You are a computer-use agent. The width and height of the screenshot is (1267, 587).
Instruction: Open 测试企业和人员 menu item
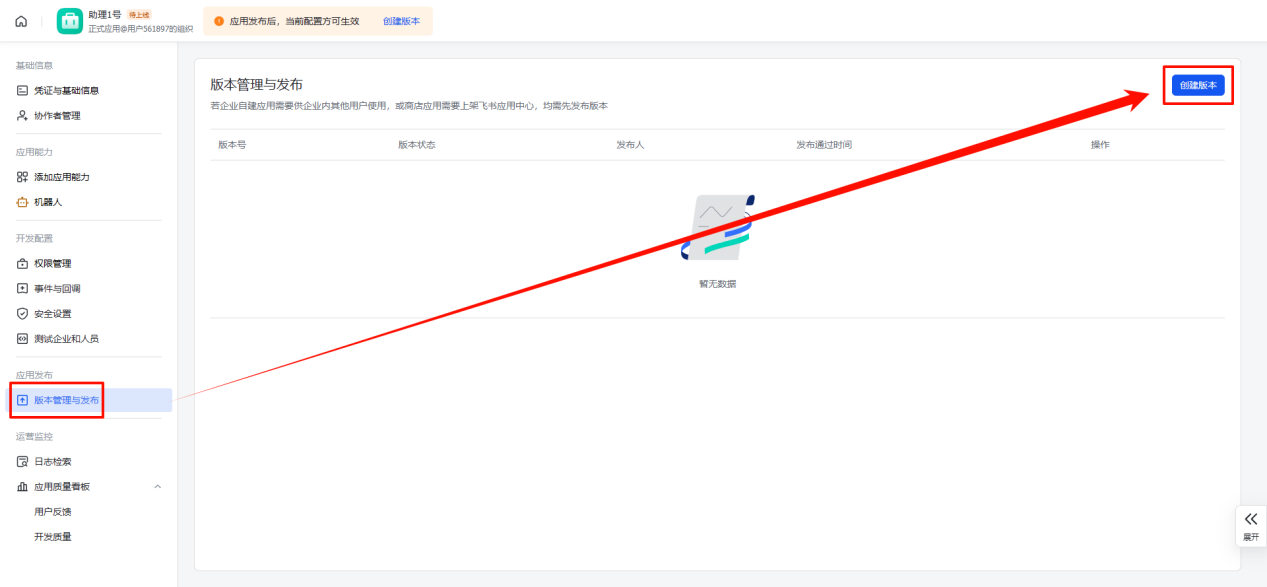[66, 339]
